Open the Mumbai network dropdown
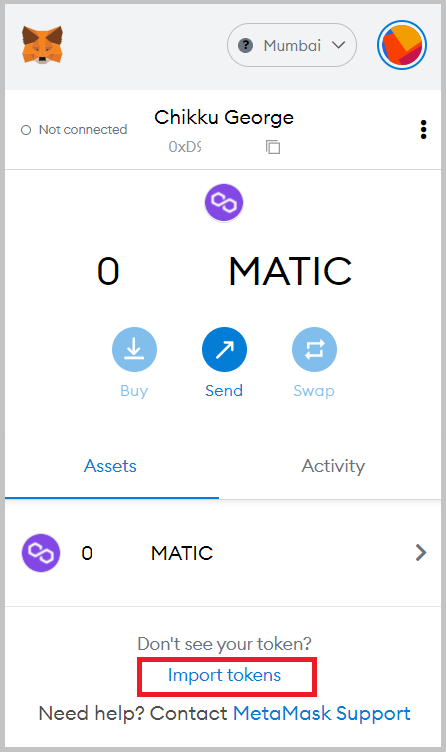The width and height of the screenshot is (446, 752). (x=292, y=45)
